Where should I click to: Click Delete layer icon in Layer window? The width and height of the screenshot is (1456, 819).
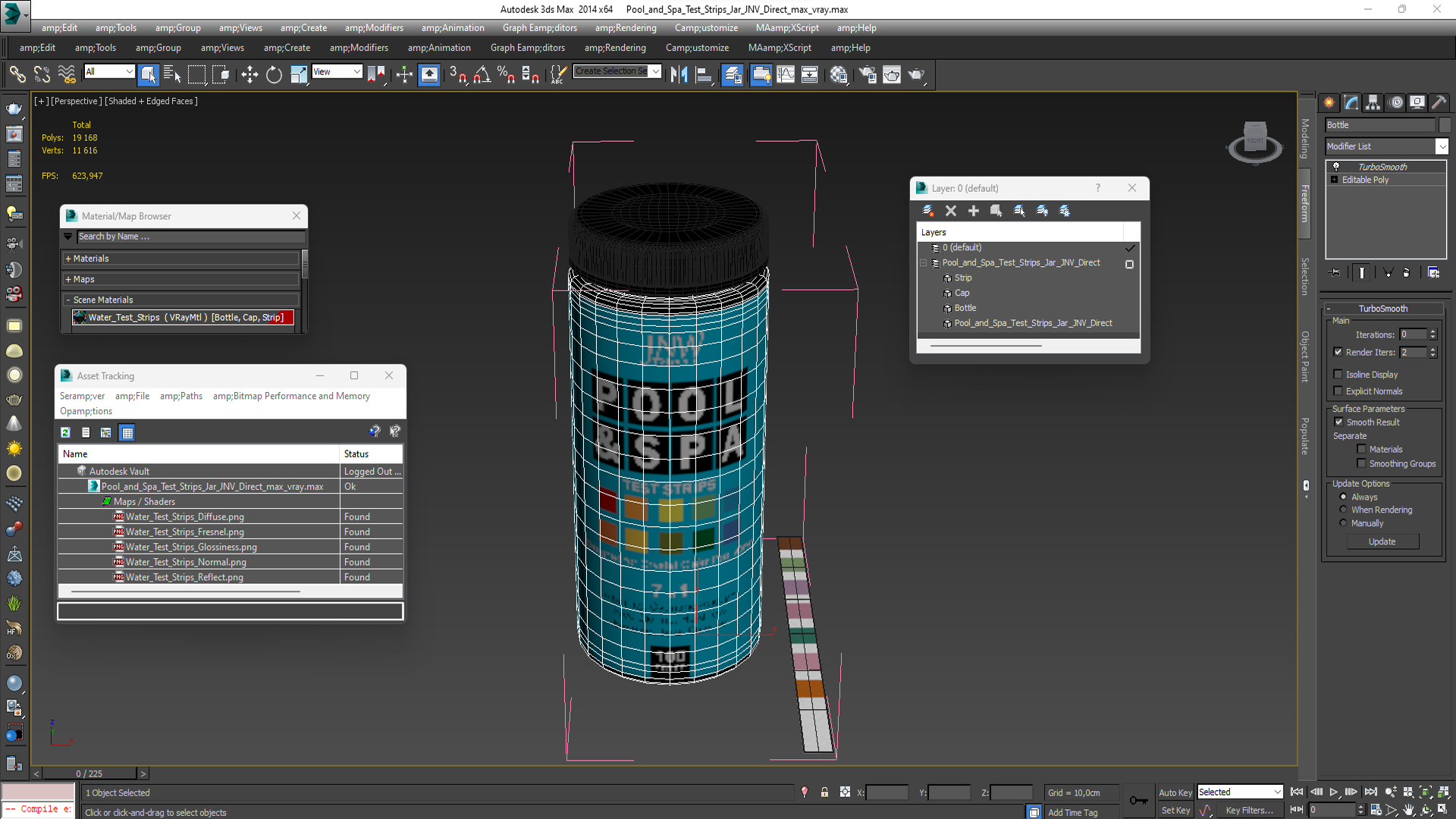coord(951,211)
